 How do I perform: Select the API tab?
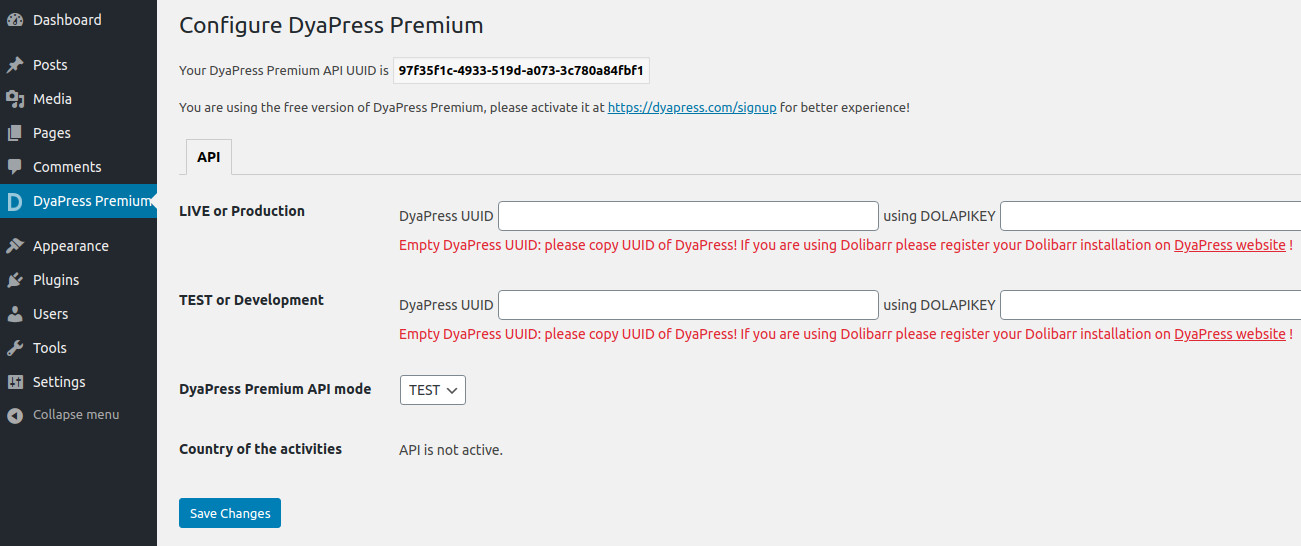point(209,158)
